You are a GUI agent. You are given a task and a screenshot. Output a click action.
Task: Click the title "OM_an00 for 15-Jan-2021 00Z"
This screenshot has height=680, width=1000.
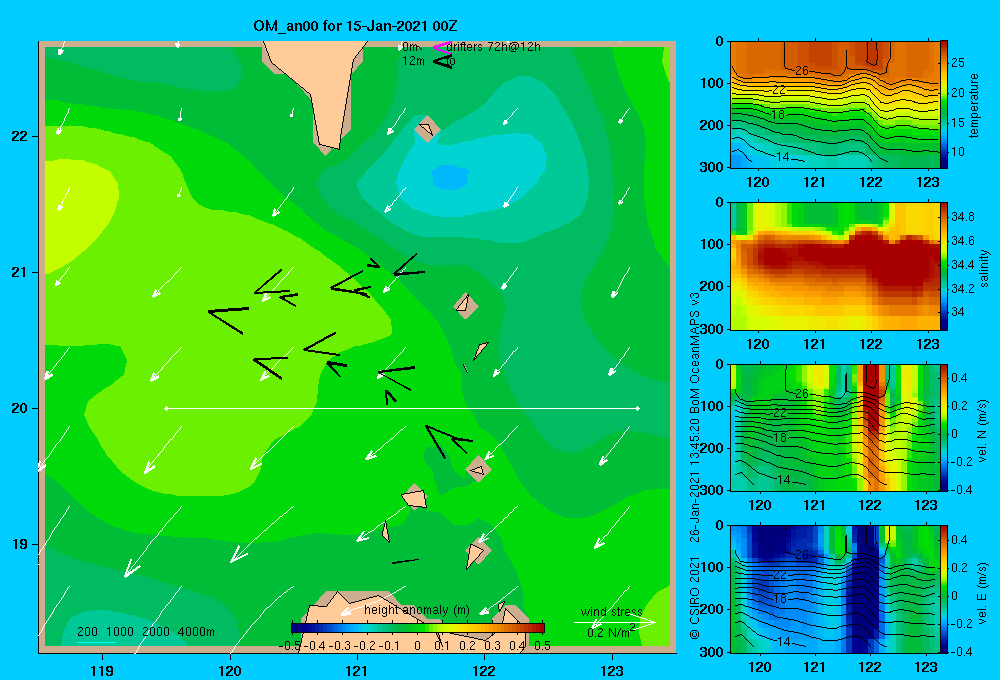(355, 26)
